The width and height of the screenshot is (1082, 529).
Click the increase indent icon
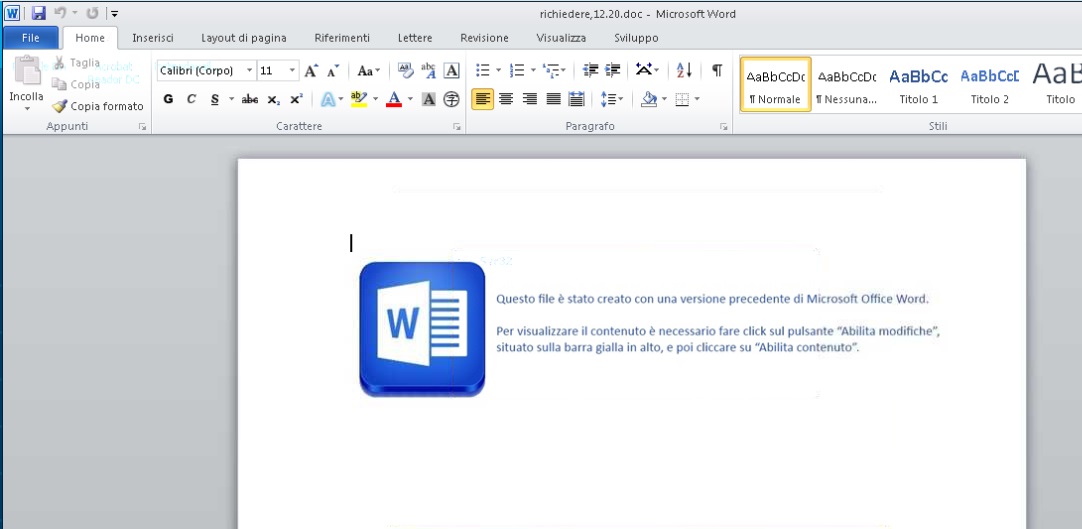(x=612, y=70)
